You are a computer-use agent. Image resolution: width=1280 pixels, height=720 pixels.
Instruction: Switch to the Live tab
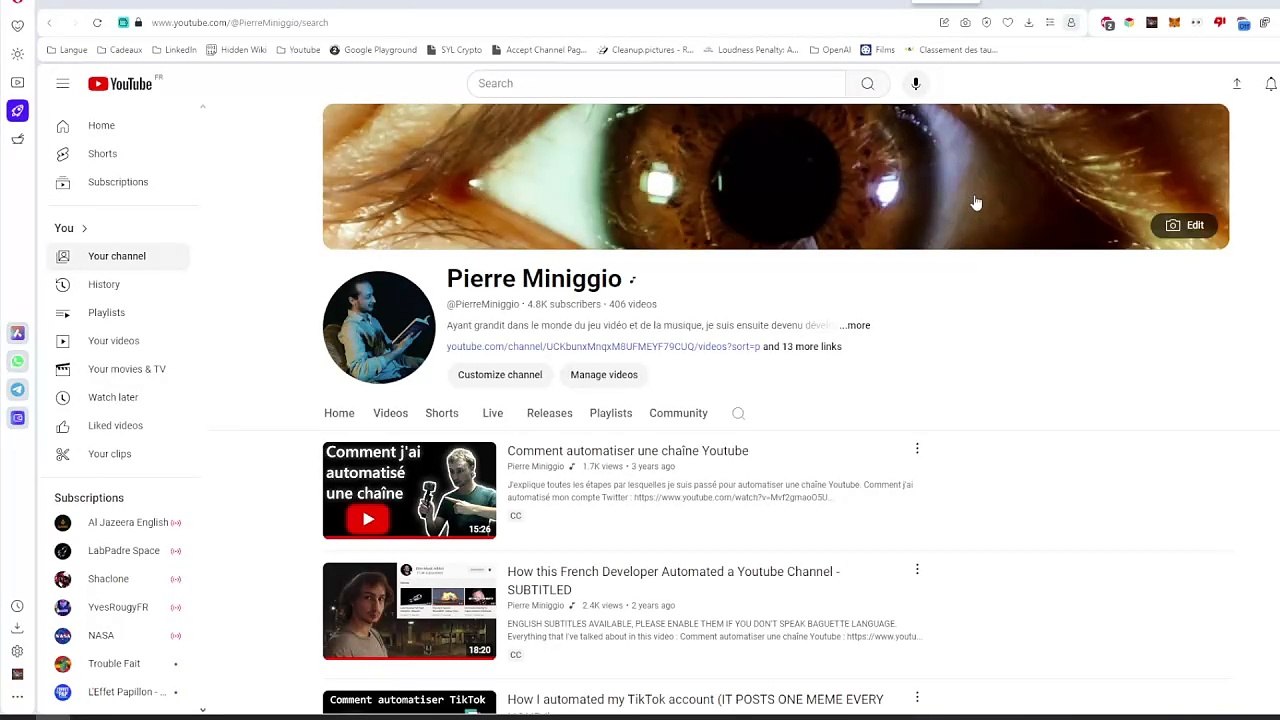point(493,413)
